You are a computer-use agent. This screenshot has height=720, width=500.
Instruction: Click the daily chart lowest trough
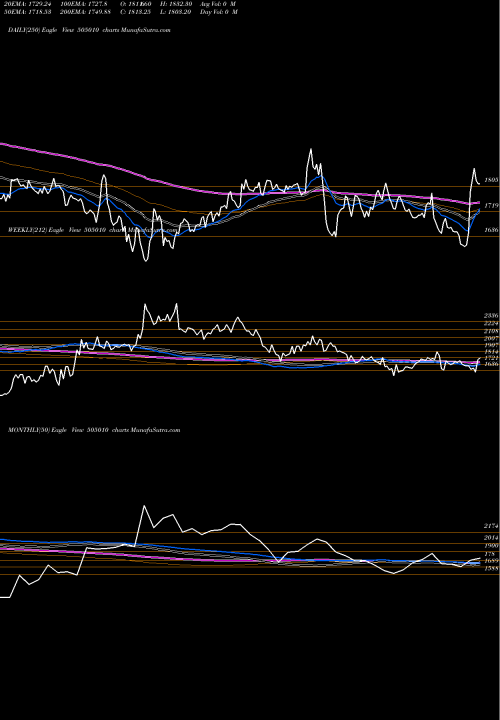tap(146, 260)
